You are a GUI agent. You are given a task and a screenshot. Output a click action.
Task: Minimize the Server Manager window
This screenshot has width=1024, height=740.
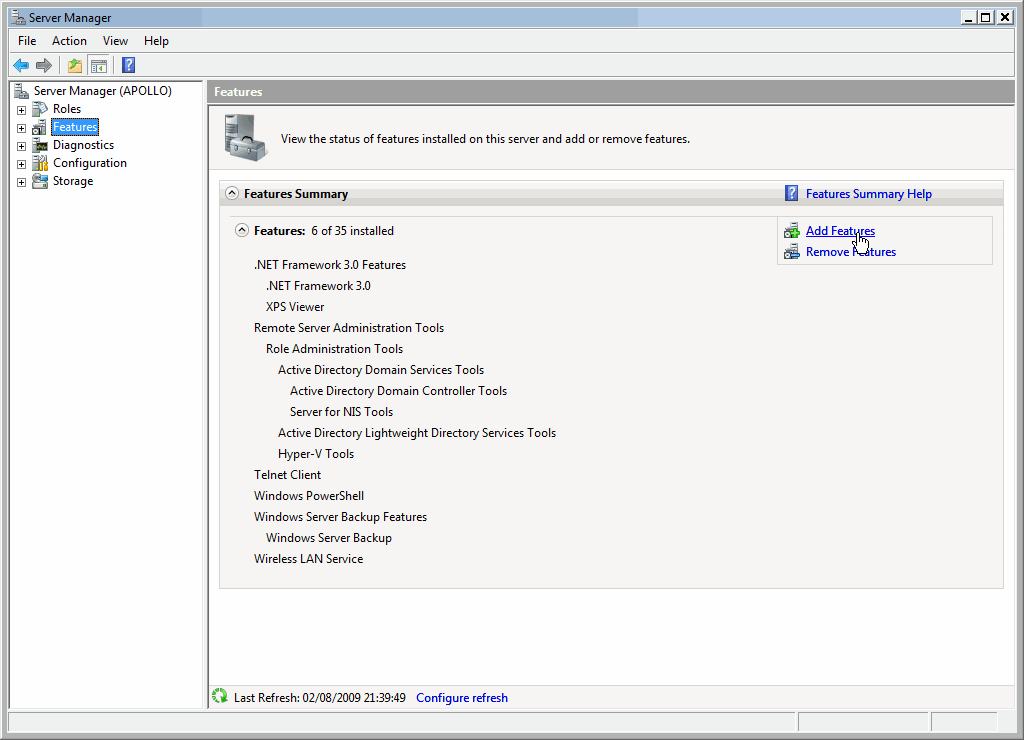click(x=969, y=18)
